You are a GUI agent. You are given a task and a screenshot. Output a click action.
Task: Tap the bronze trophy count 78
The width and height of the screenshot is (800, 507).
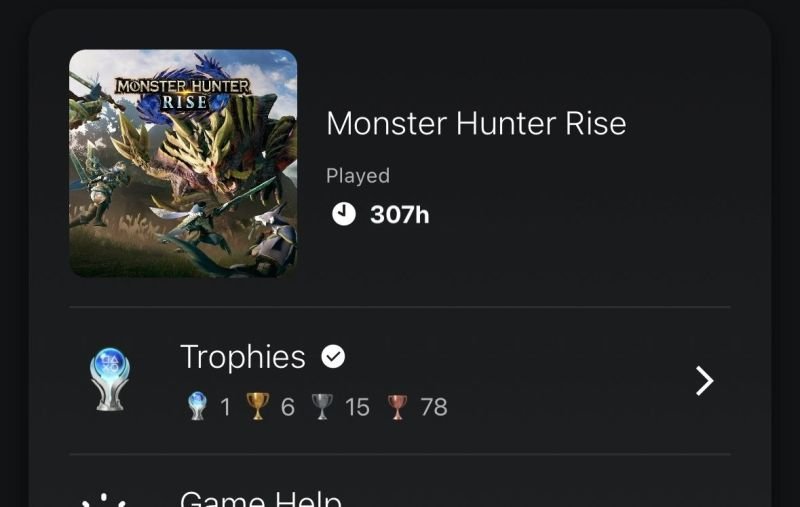pos(433,407)
